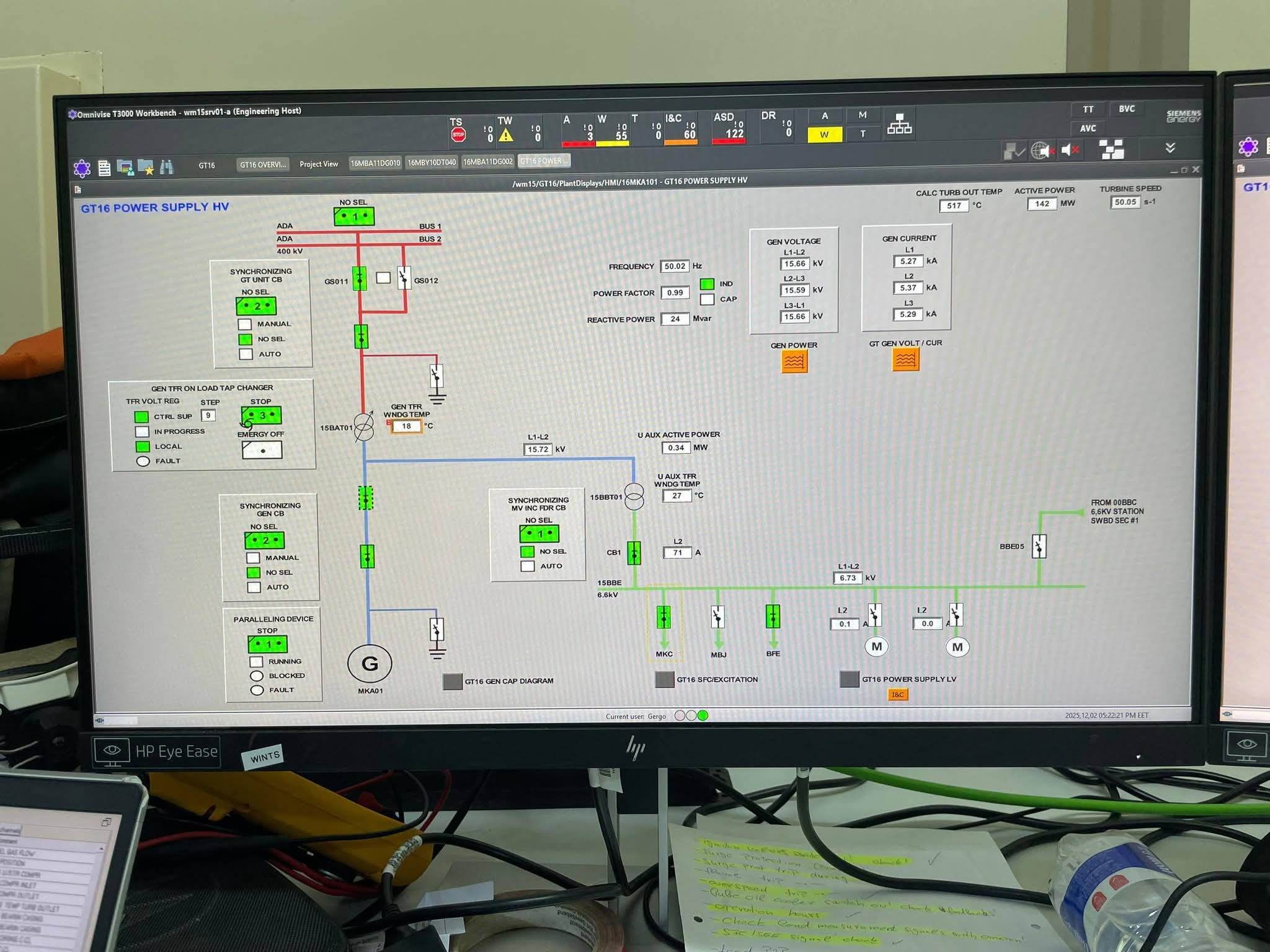Click the muted speaker alarm horn icon
Screen dimensions: 1270x952
pyautogui.click(x=1070, y=150)
